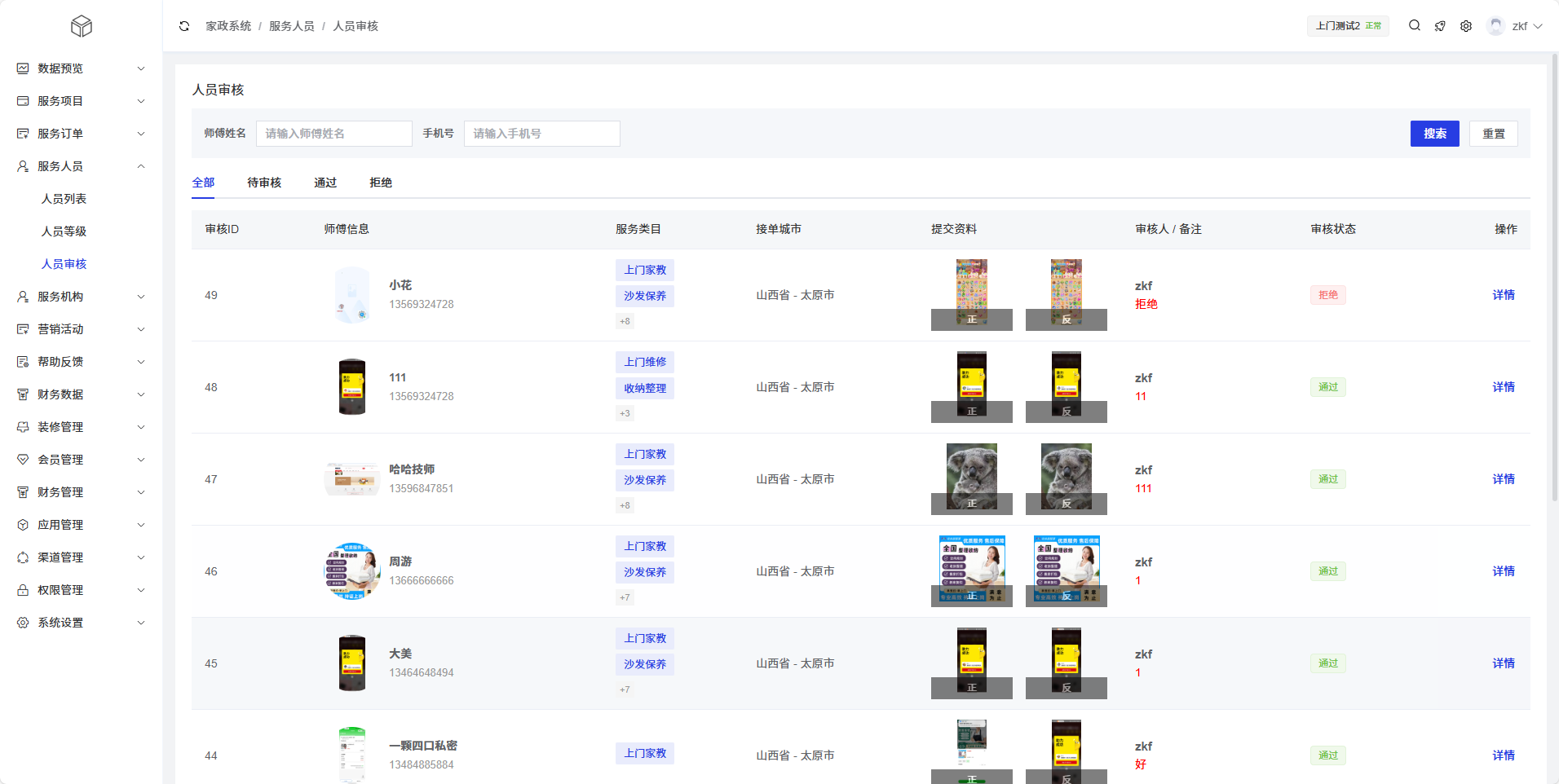Click the refresh icon beside breadcrumb
The image size is (1559, 784).
[184, 26]
